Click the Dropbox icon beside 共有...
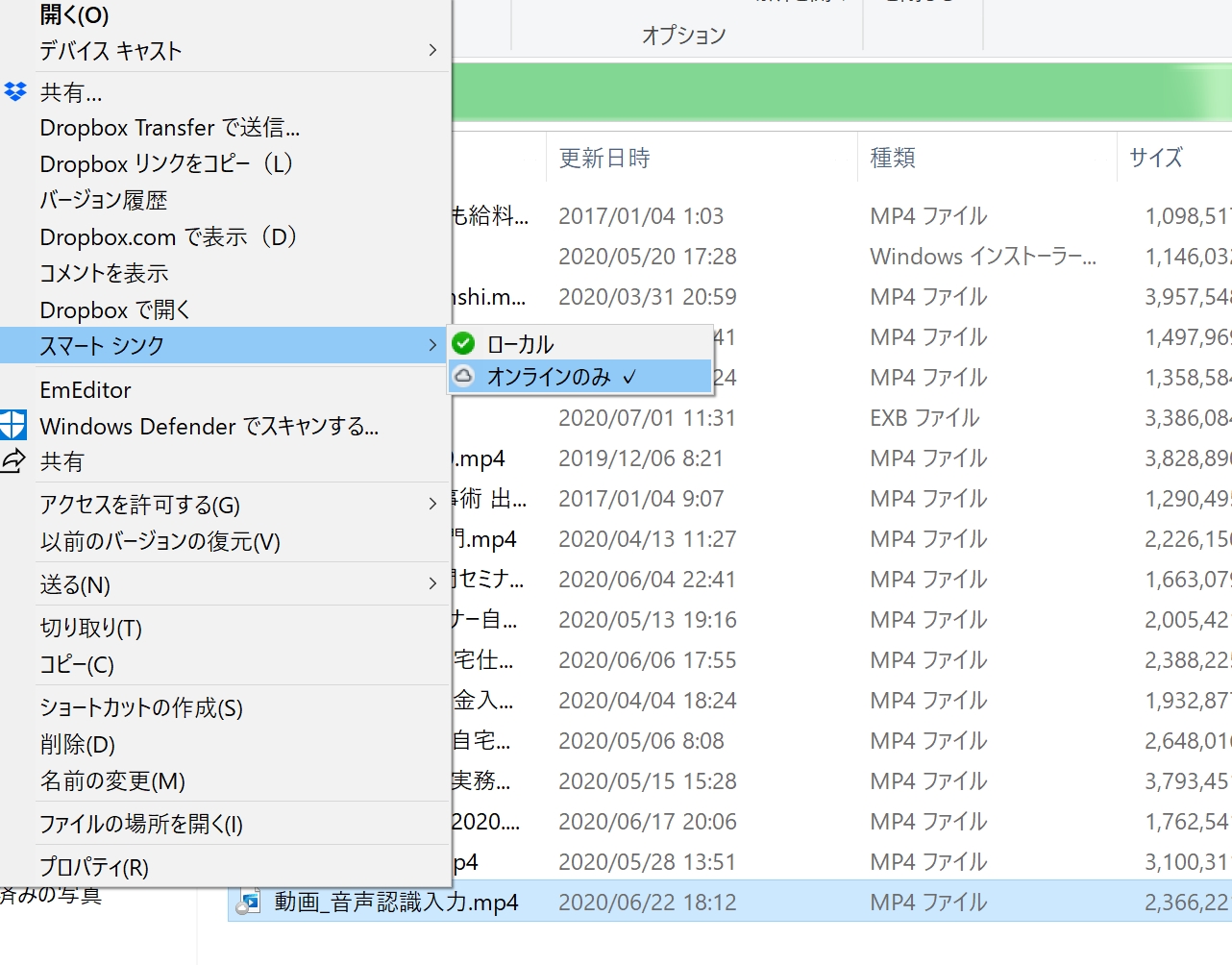This screenshot has width=1232, height=965. click(15, 92)
